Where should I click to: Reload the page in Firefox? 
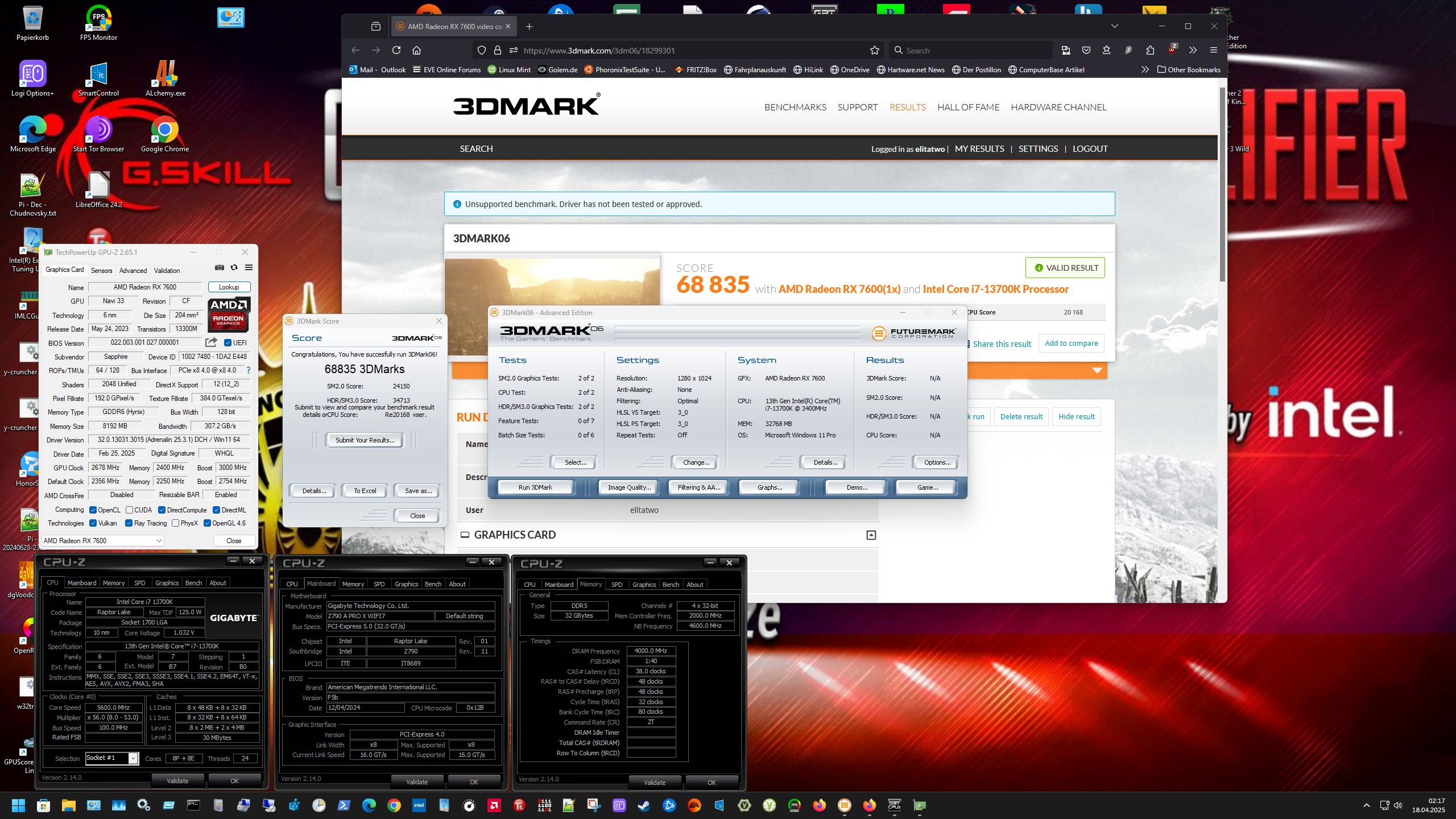(396, 50)
